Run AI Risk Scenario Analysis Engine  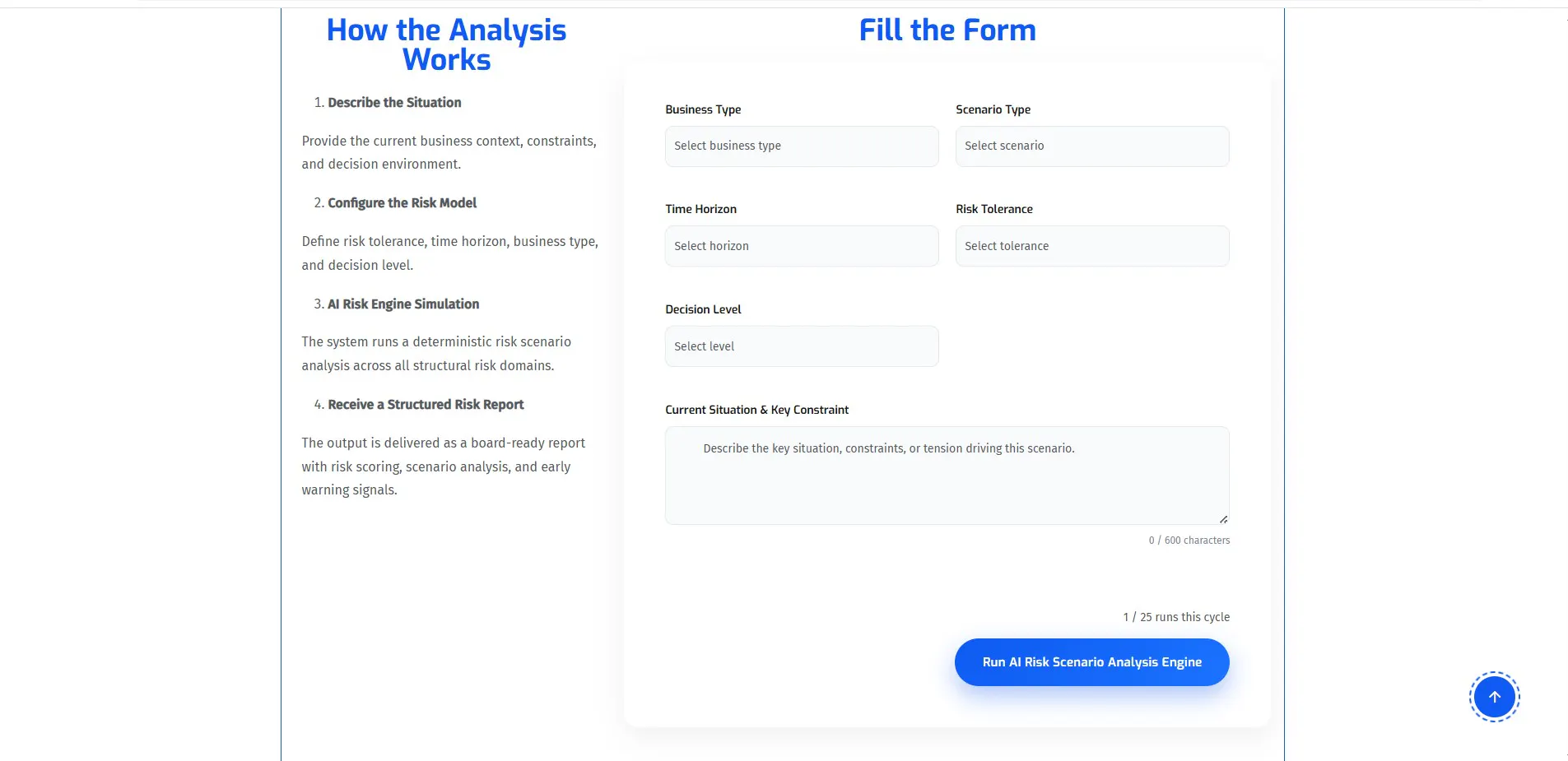1091,662
